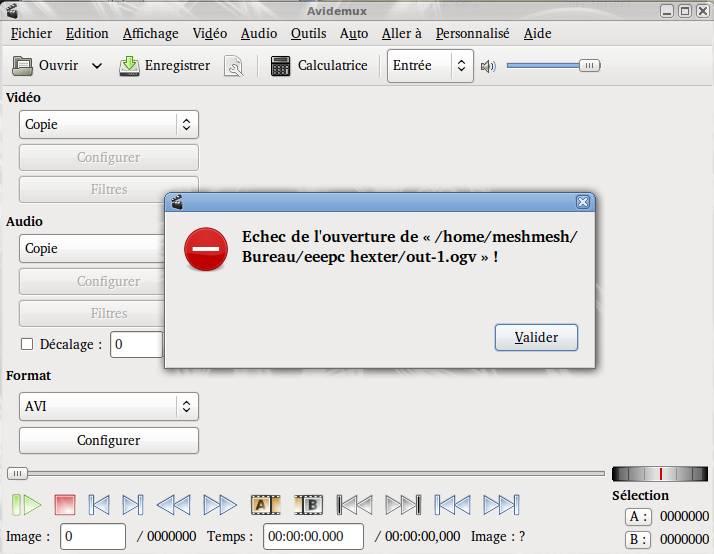Toggle the Décalage checkbox
This screenshot has width=714, height=554.
pos(27,344)
